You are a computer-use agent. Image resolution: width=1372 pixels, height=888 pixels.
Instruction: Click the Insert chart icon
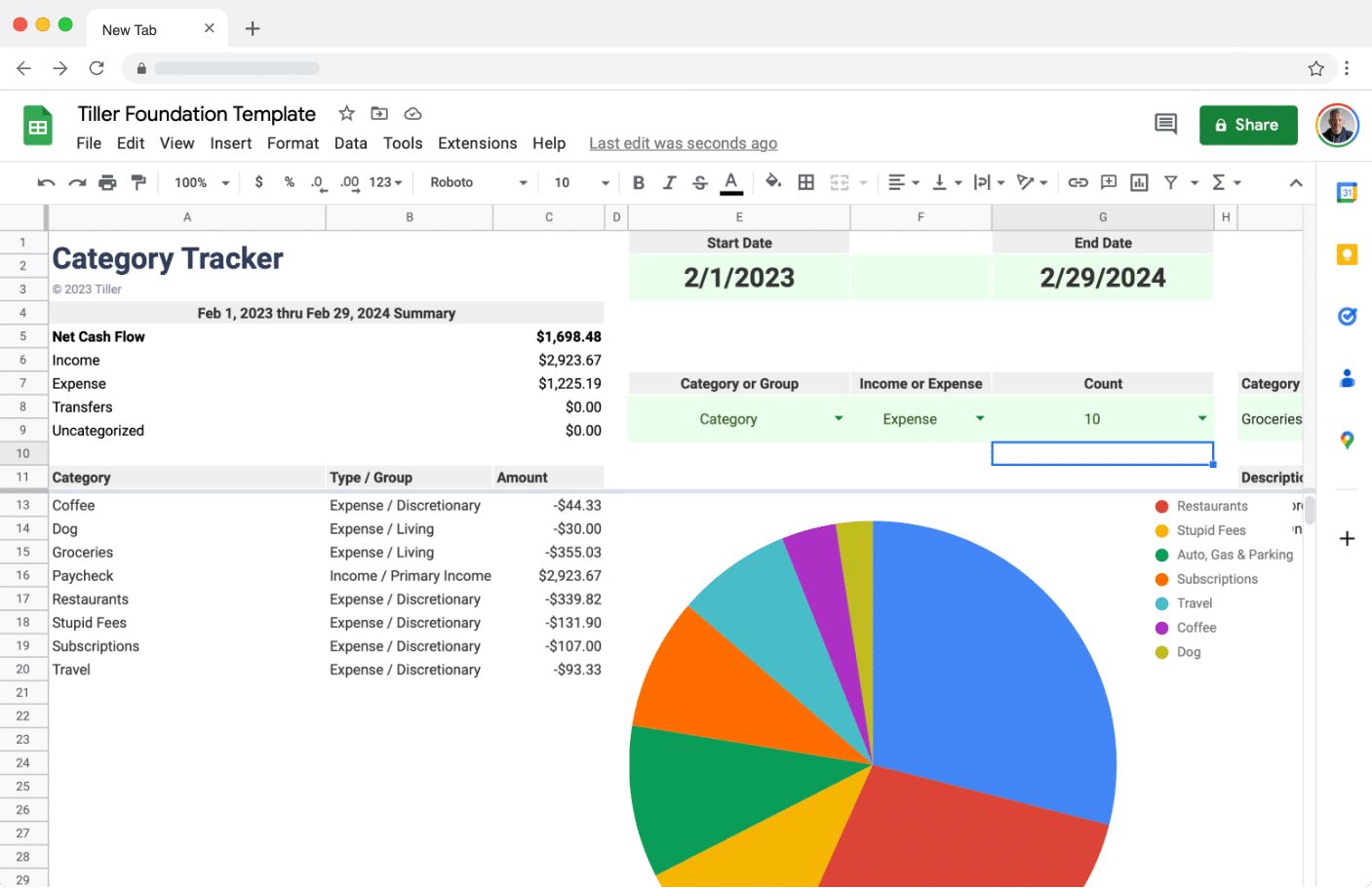[x=1139, y=182]
